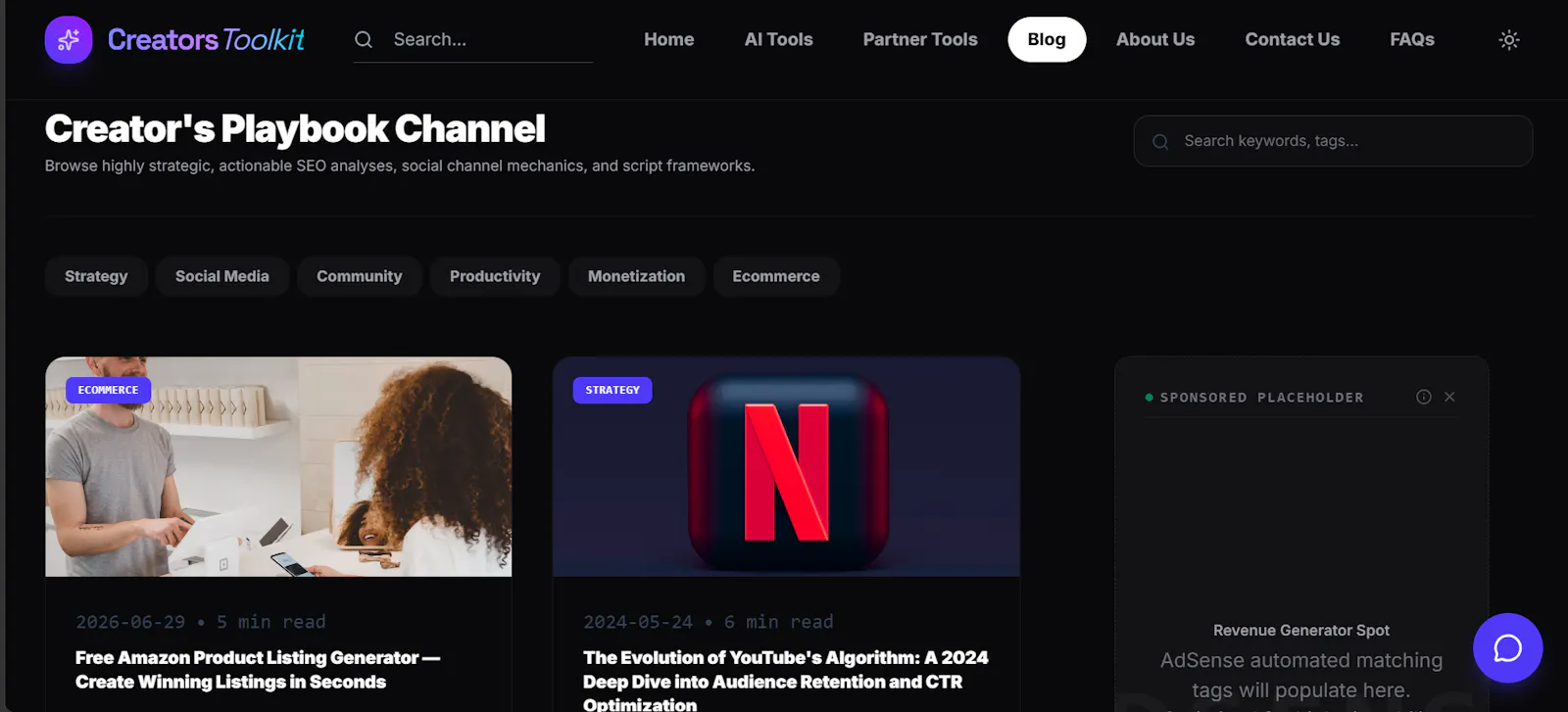The width and height of the screenshot is (1568, 712).
Task: Click the 2026-06-29 date text
Action: [x=130, y=622]
